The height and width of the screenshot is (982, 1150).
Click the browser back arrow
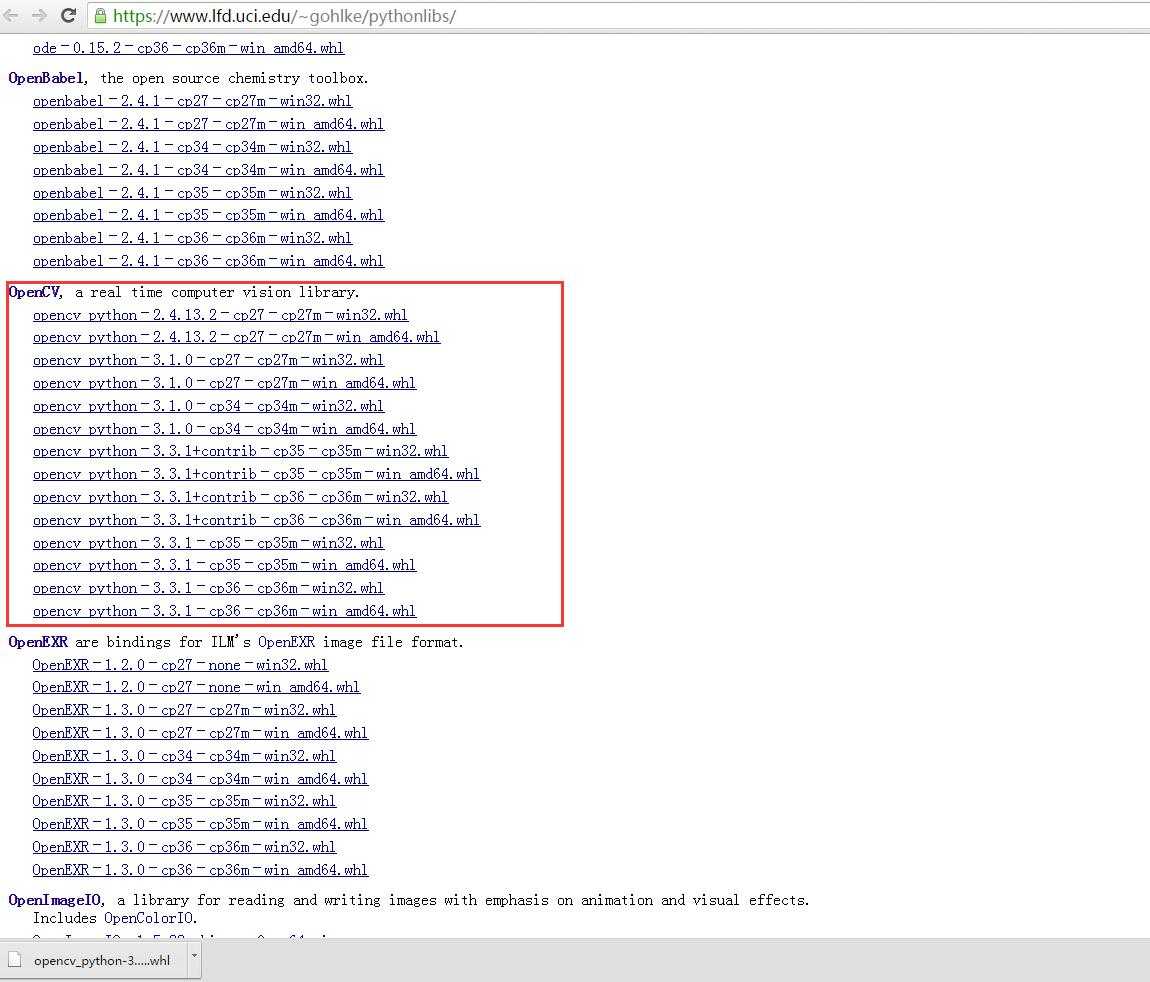[x=10, y=15]
